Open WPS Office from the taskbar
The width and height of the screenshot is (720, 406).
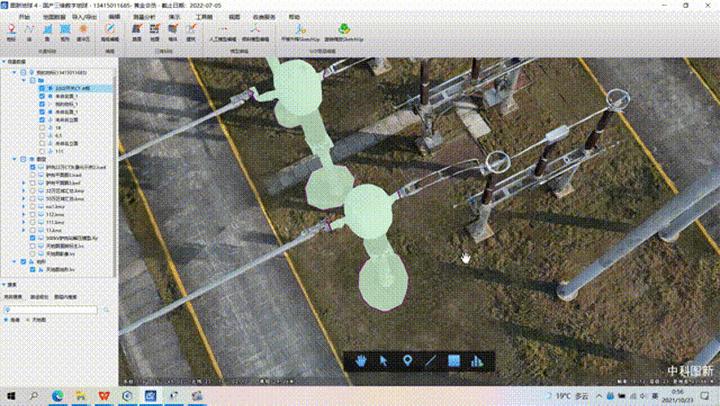point(104,395)
